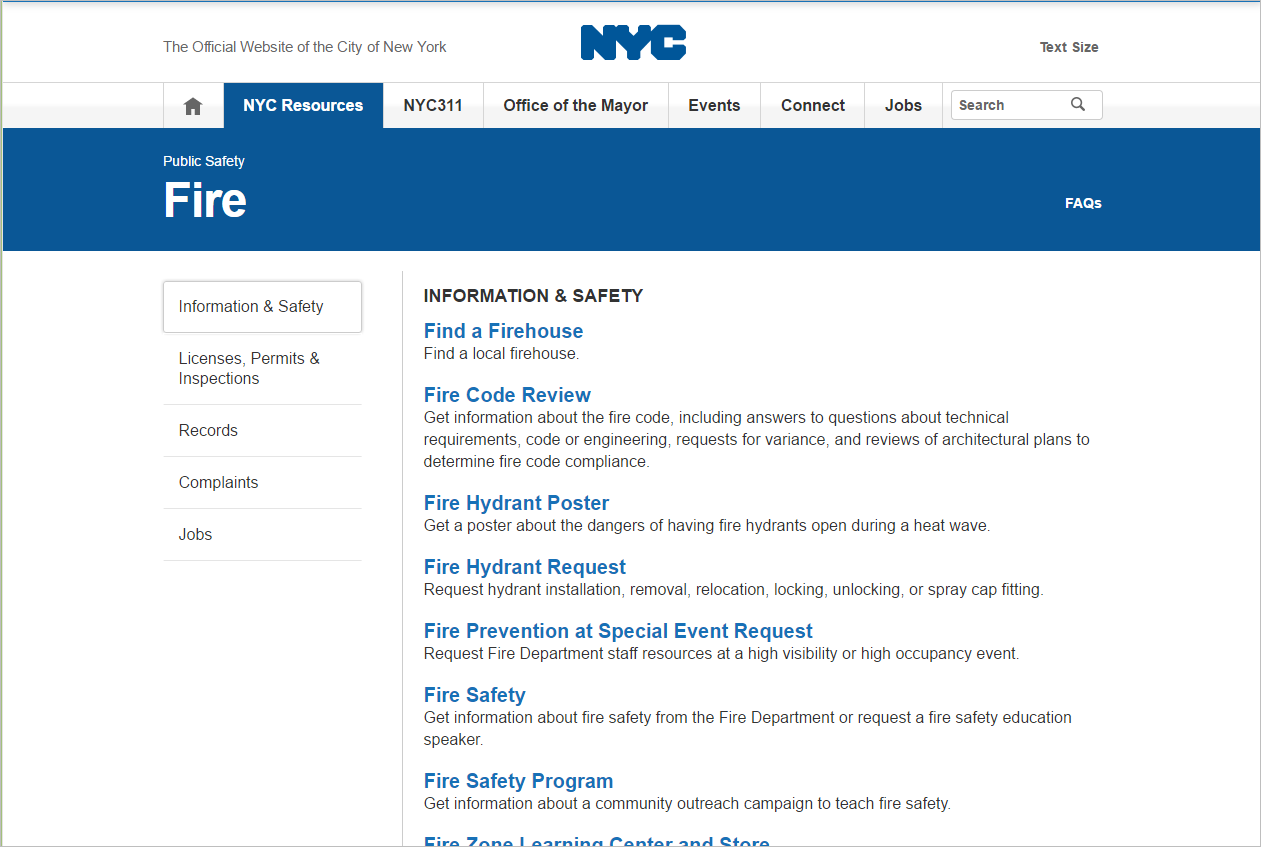Open the Fire Safety Program link

[x=518, y=781]
